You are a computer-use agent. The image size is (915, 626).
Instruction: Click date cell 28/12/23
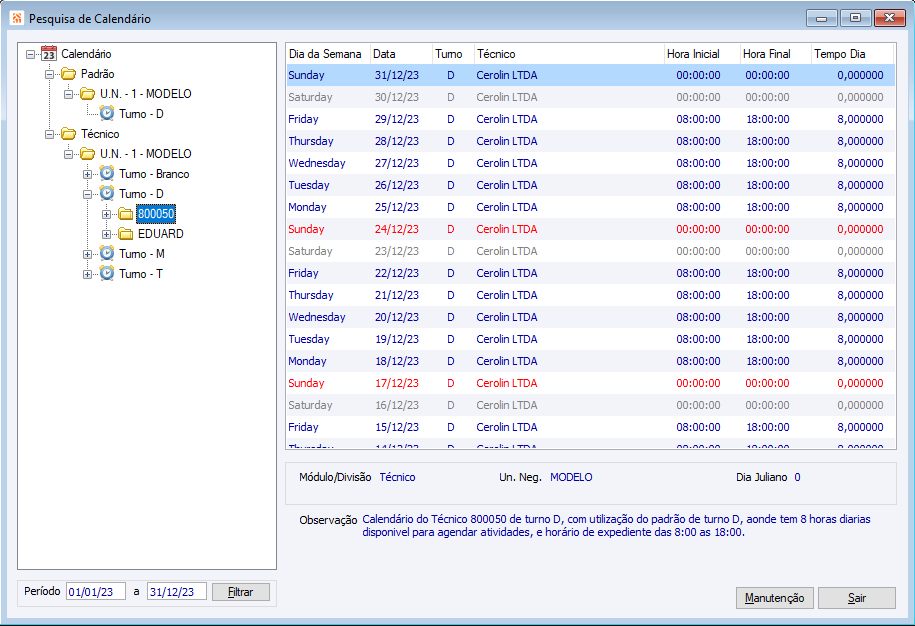[397, 141]
